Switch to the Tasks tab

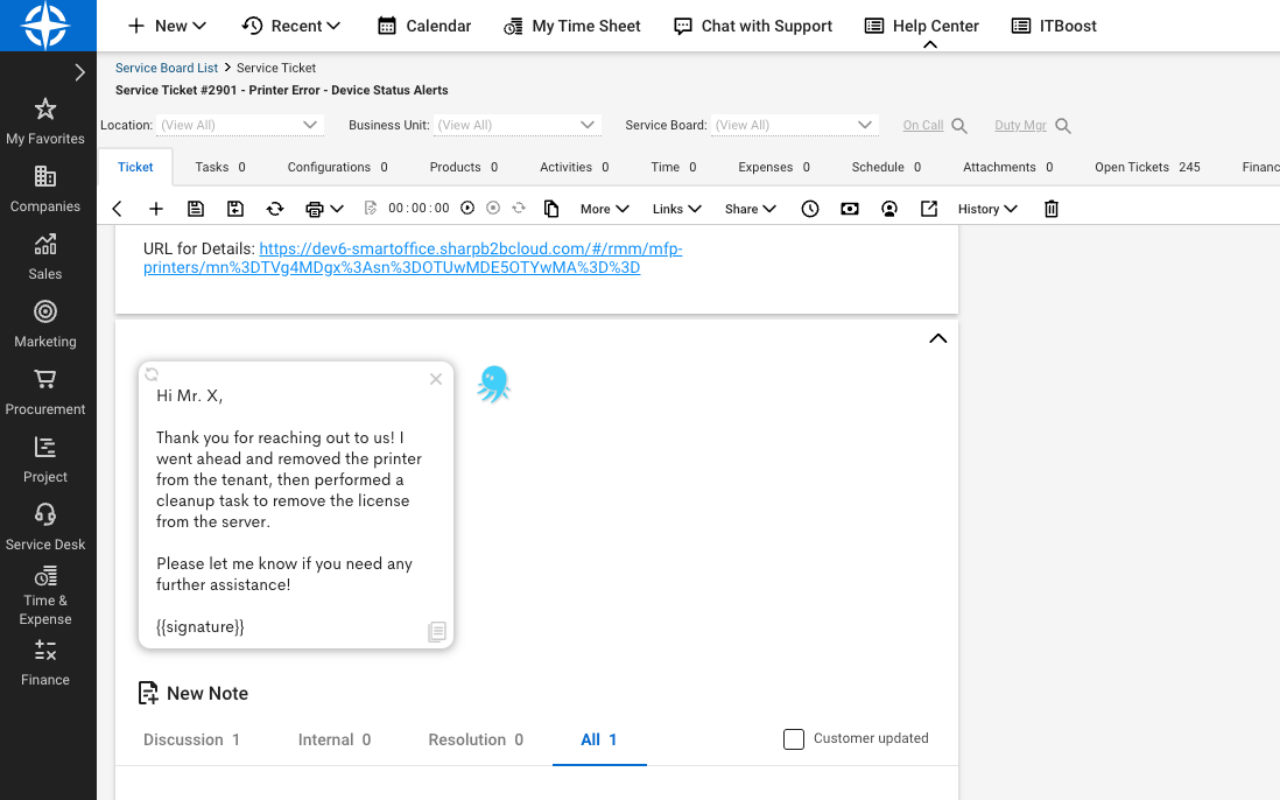coord(220,167)
